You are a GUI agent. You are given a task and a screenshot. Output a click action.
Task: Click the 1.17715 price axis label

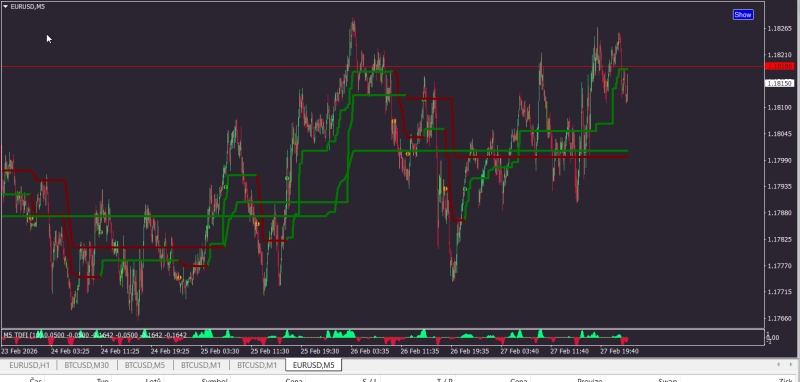click(780, 292)
